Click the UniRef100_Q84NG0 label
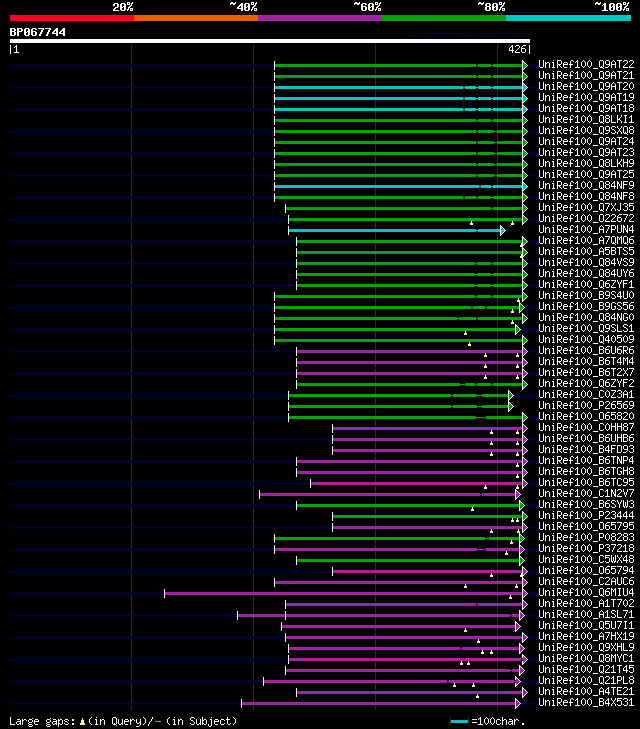 586,318
